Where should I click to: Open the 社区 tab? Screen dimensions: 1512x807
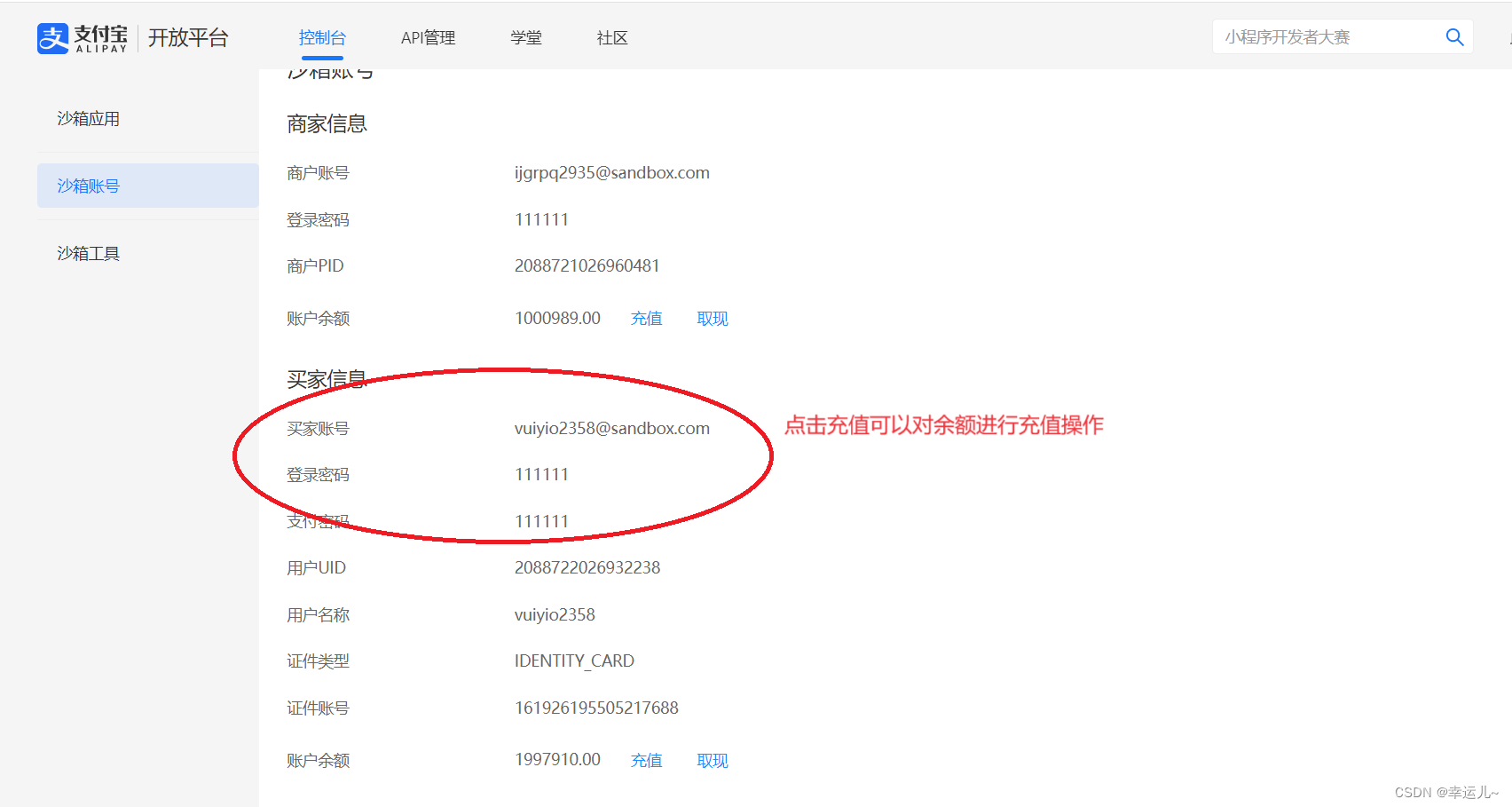tap(612, 38)
